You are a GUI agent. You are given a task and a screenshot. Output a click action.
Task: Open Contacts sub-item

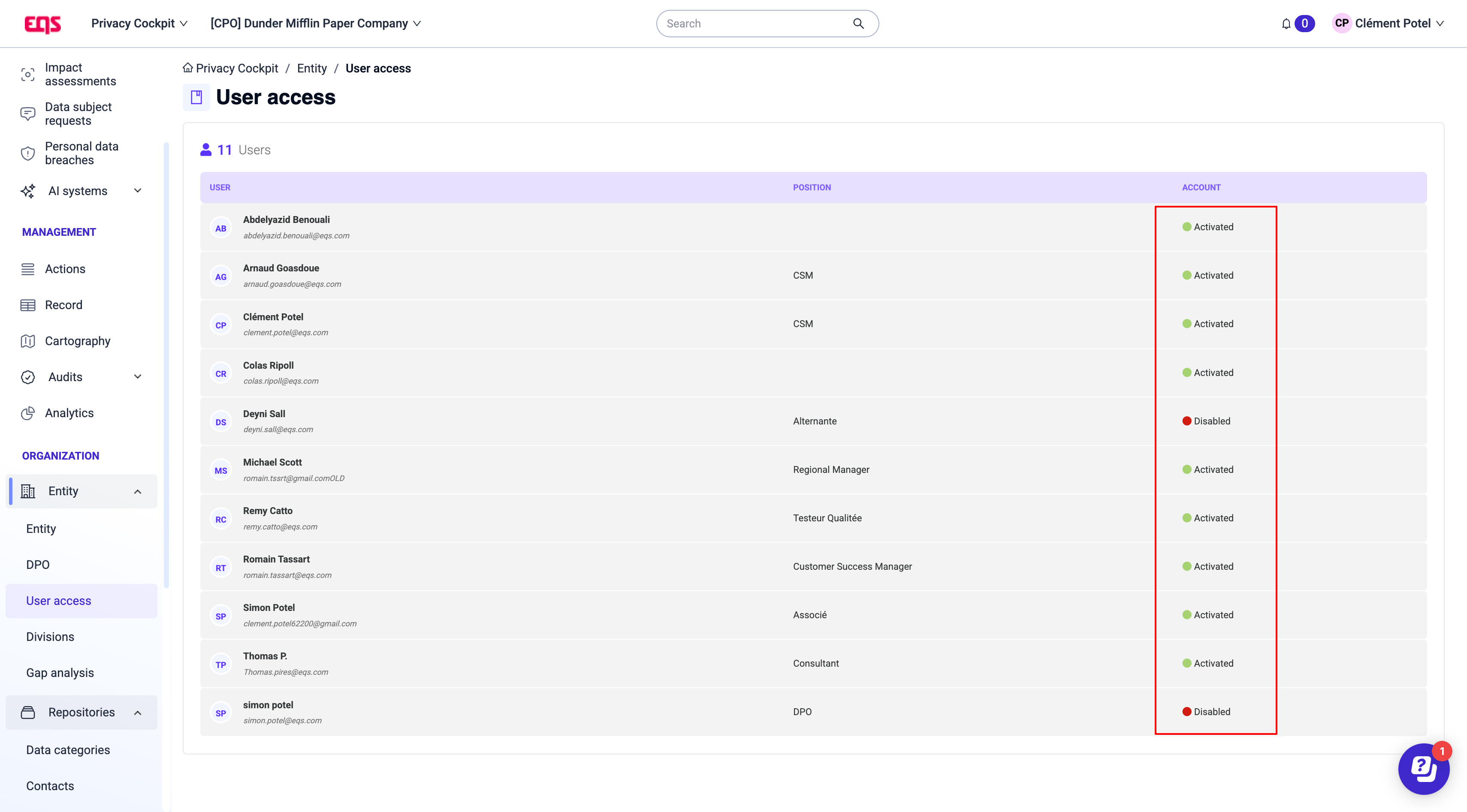coord(50,786)
